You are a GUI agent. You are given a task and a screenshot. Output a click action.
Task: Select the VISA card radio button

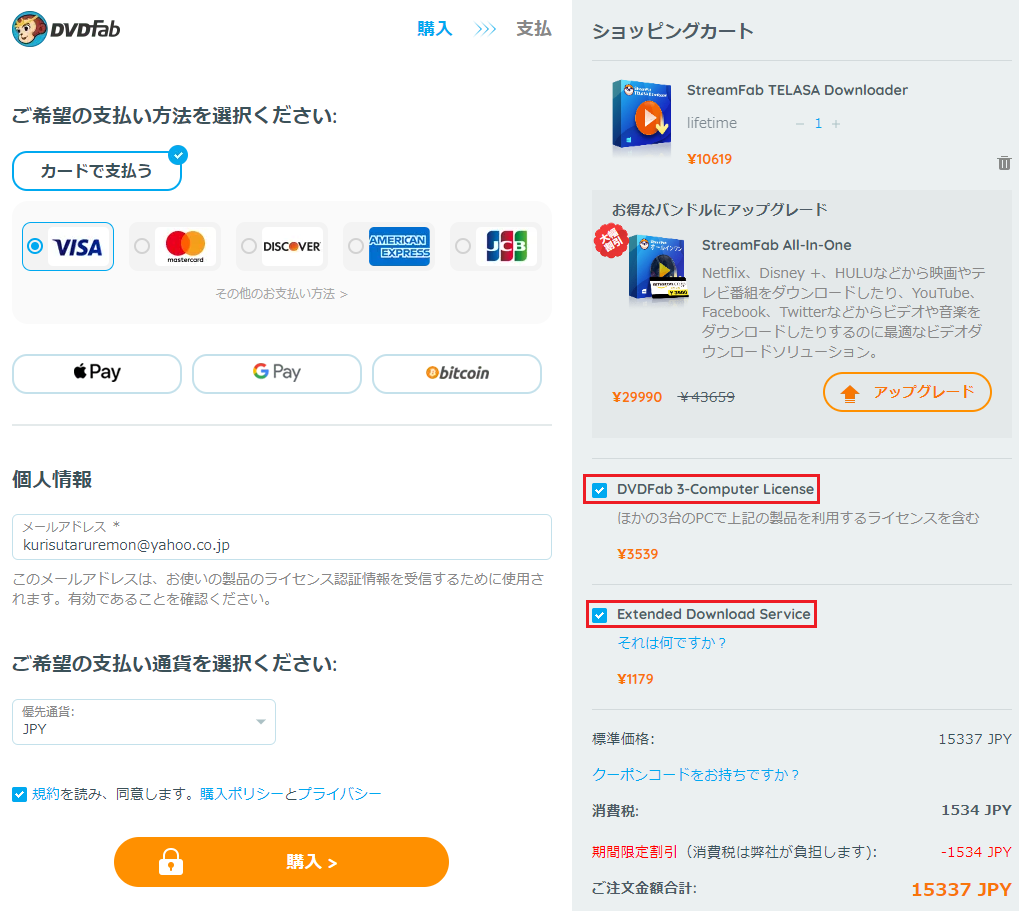tap(35, 246)
